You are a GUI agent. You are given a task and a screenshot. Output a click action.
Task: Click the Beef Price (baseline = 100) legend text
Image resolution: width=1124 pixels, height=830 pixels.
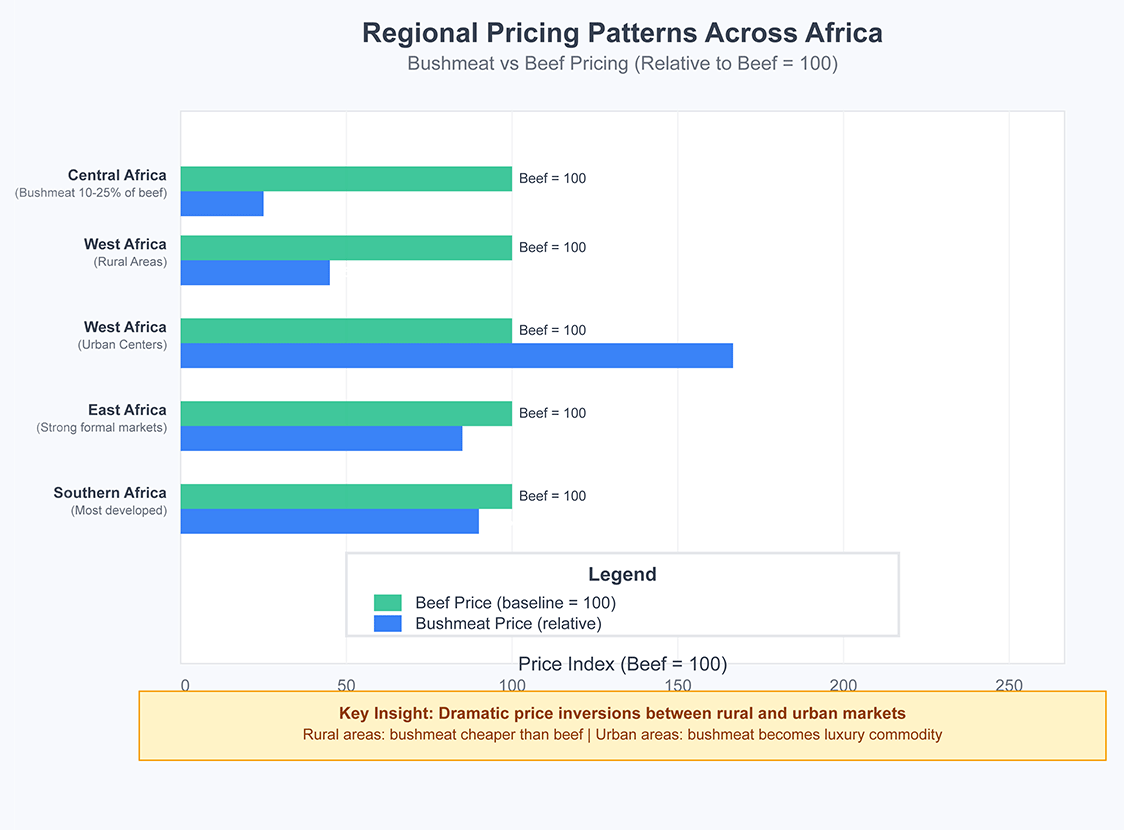tap(515, 602)
